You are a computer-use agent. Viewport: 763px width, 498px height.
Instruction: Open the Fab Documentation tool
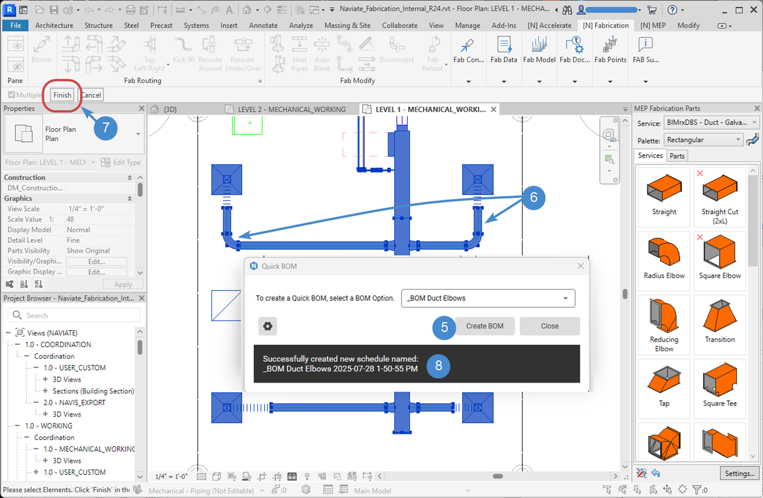click(575, 51)
